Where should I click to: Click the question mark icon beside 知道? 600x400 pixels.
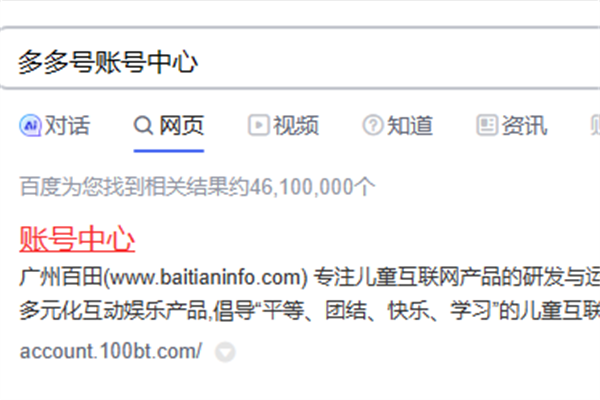coord(373,125)
